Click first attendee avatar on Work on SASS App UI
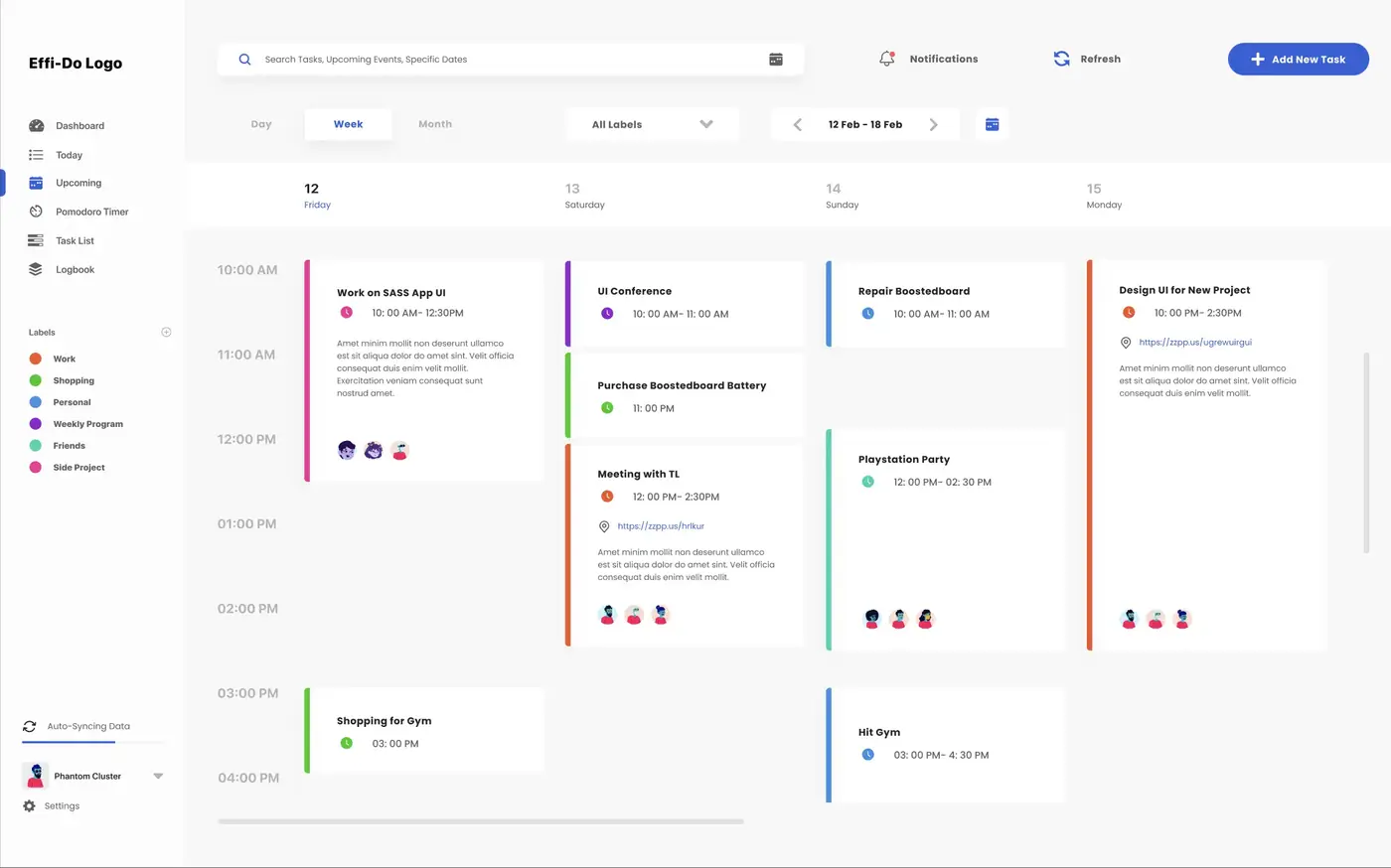This screenshot has height=868, width=1391. point(347,450)
